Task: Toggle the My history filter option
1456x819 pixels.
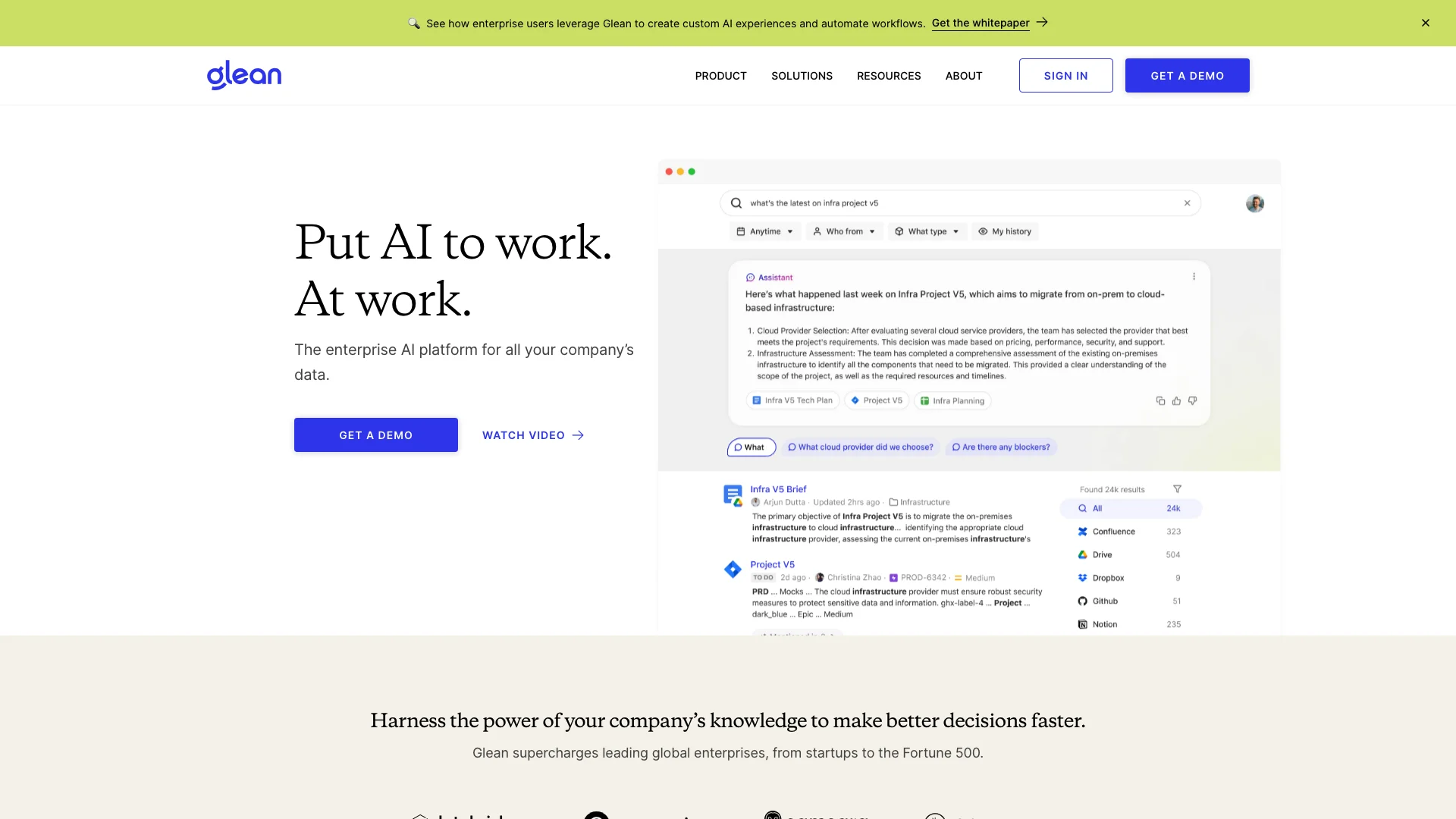Action: coord(1005,231)
